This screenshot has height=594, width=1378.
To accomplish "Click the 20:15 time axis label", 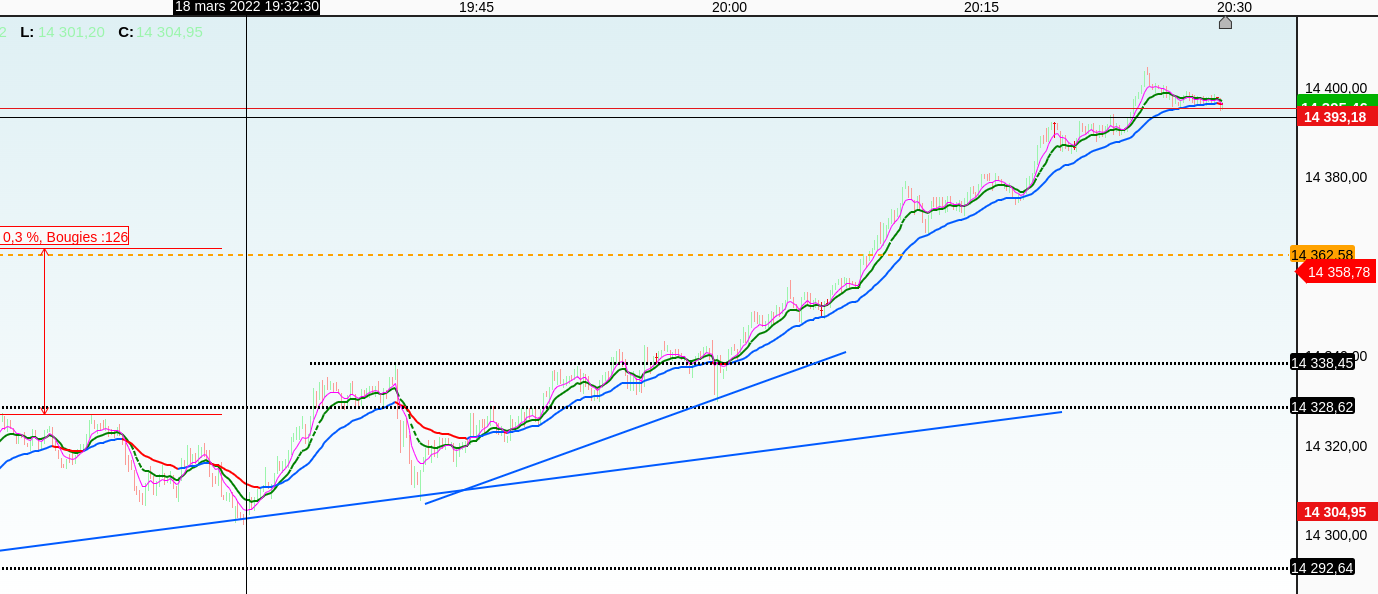I will coord(982,7).
